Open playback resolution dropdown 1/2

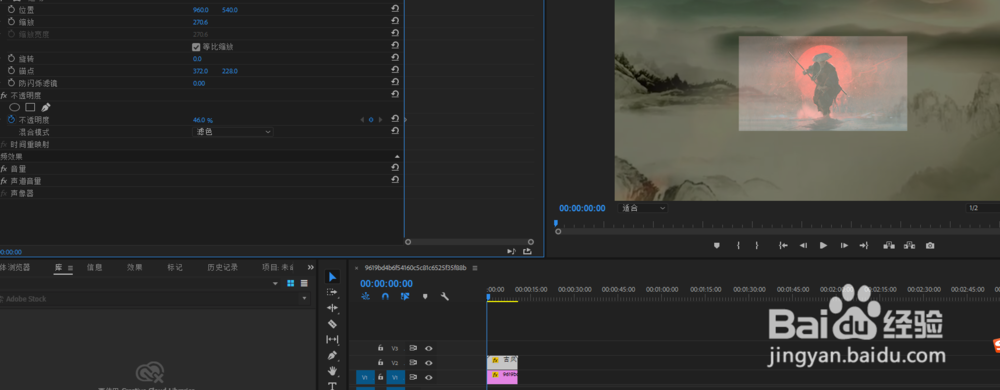pos(982,208)
